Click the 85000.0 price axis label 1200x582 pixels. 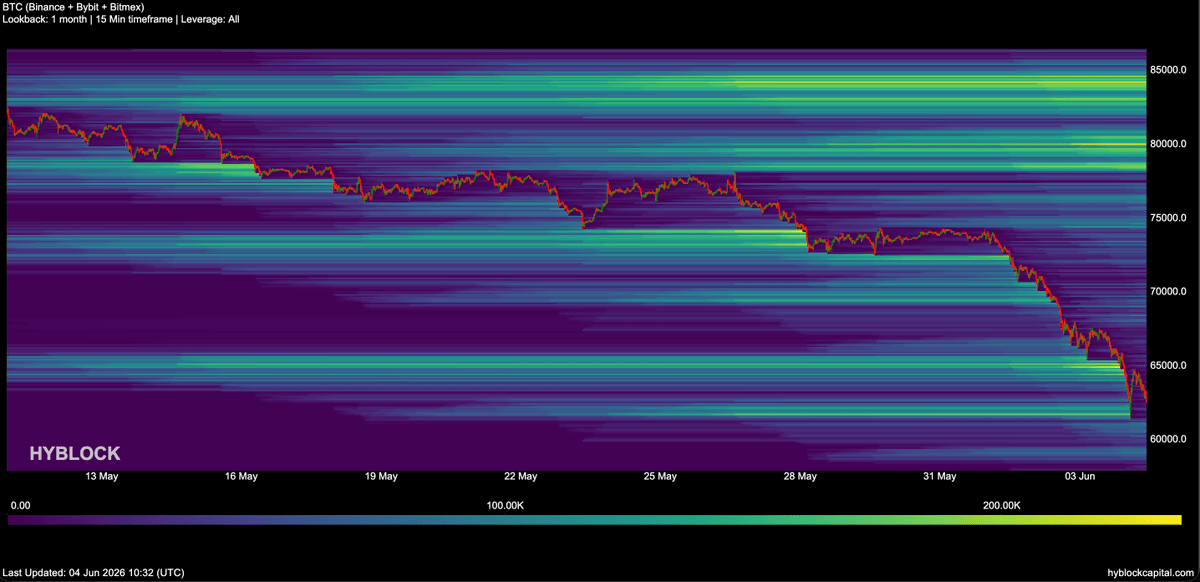(x=1168, y=70)
